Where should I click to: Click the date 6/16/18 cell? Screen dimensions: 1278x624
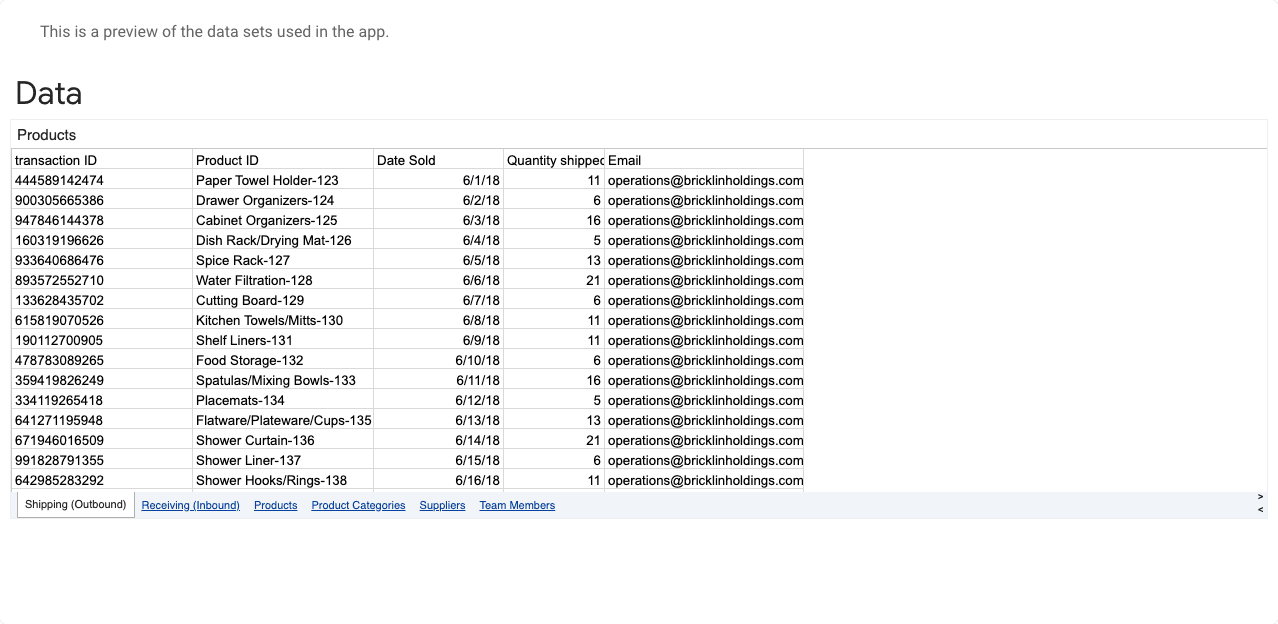pyautogui.click(x=439, y=480)
